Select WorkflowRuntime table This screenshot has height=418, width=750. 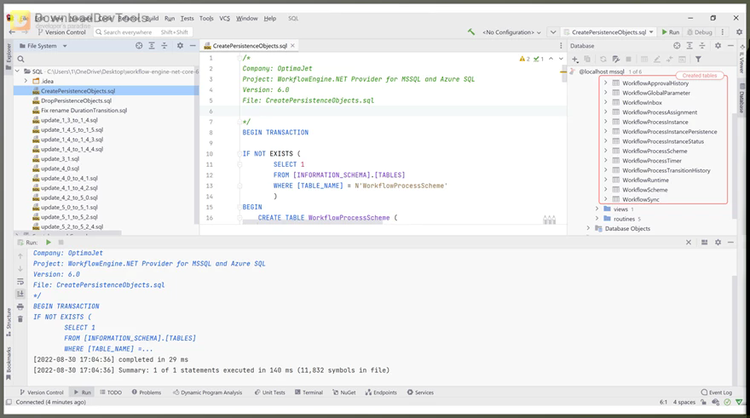point(645,180)
